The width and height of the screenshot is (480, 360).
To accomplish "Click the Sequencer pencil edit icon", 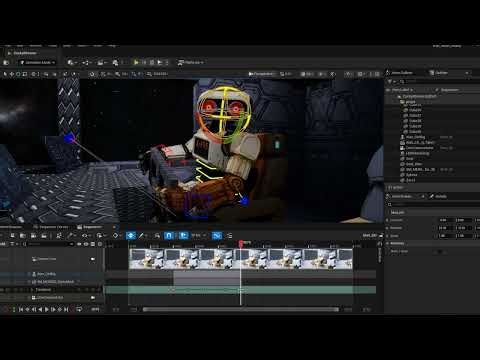I will (142, 236).
